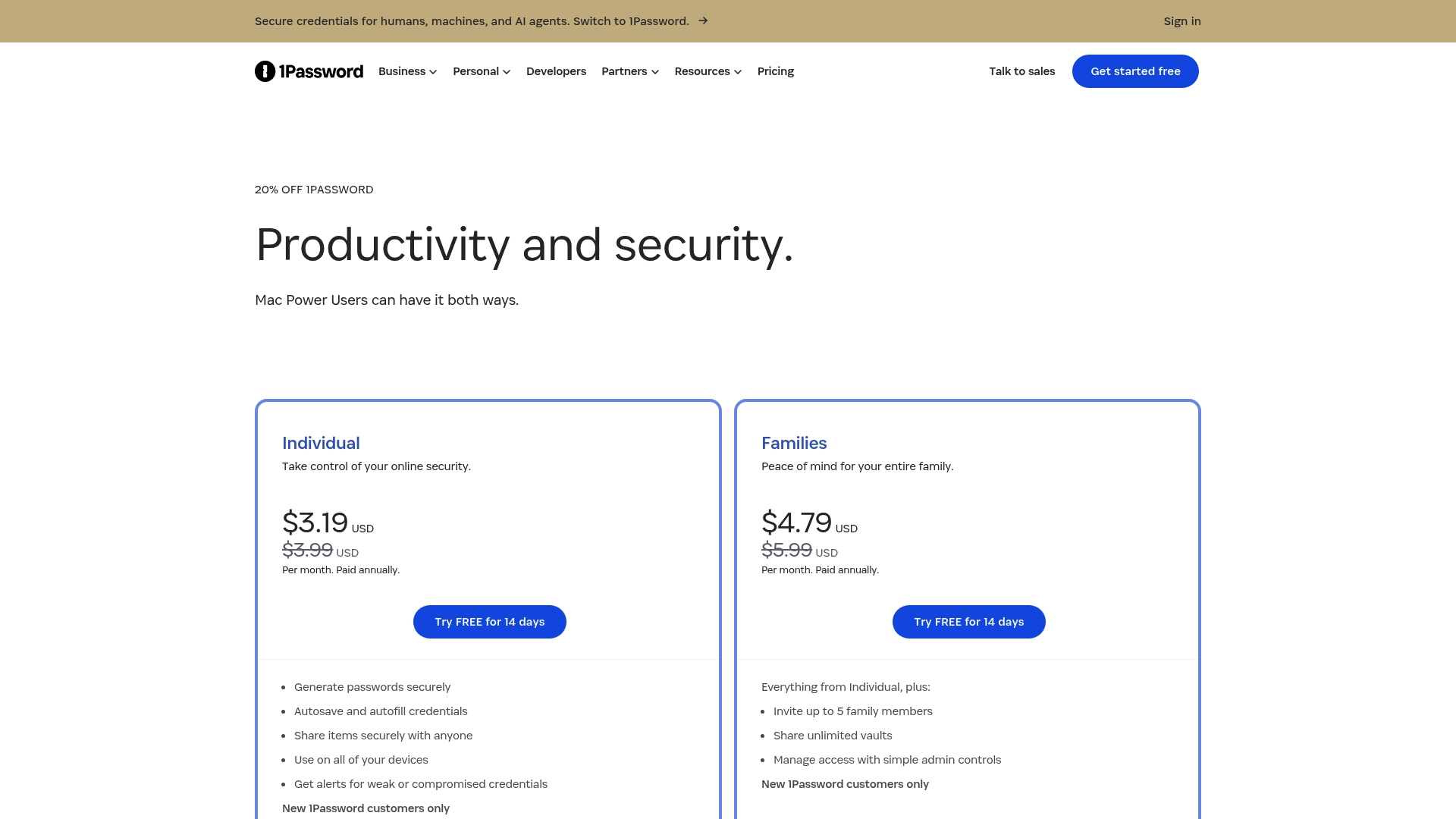This screenshot has height=819, width=1456.
Task: Click Get alerts for weak credentials feature
Action: click(421, 784)
